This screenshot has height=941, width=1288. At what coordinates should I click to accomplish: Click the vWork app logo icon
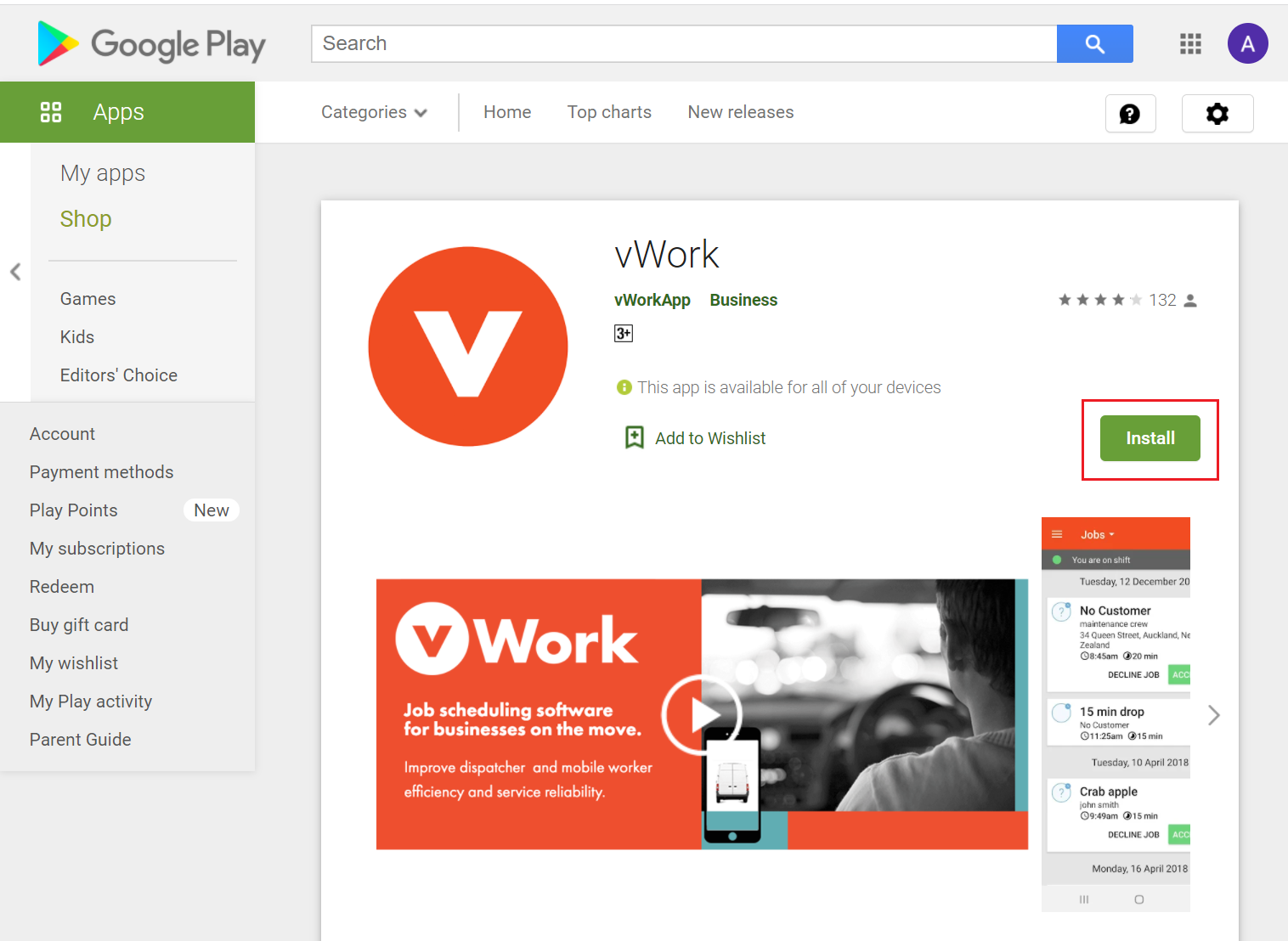click(x=468, y=347)
